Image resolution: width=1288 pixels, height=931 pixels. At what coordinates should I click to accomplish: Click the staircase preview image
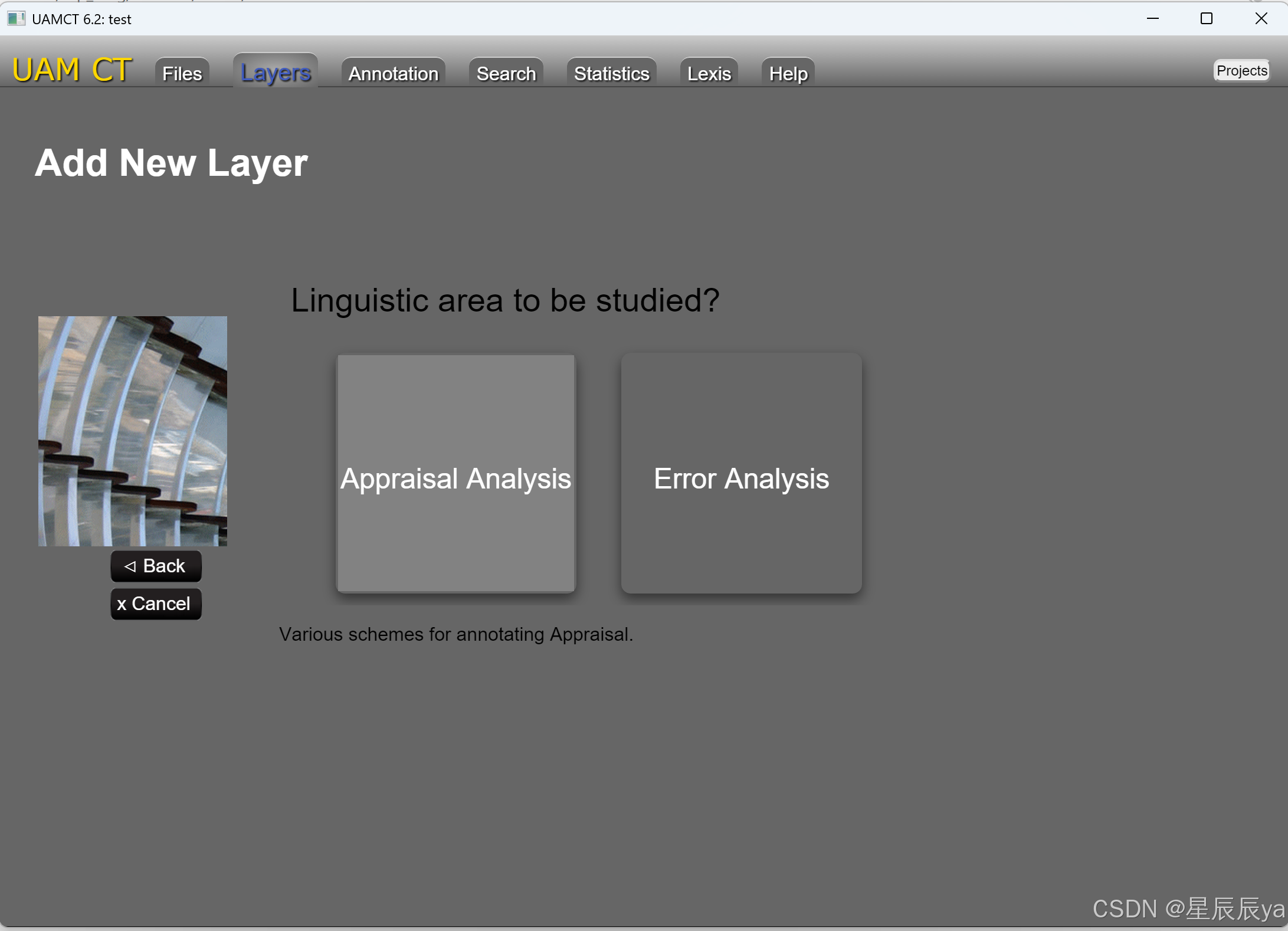(132, 431)
